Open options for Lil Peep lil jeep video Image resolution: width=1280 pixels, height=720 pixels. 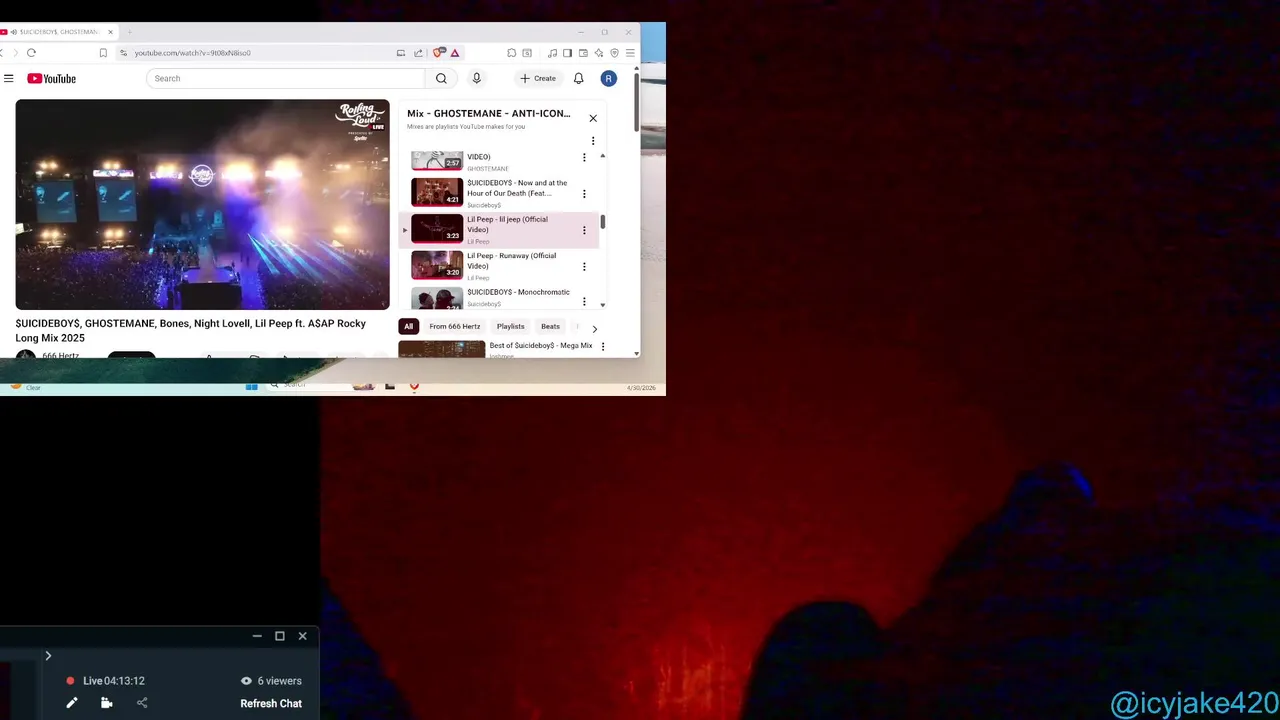point(584,230)
